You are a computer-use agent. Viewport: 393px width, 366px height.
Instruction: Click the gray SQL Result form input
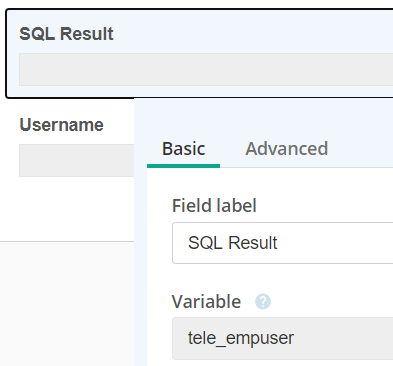(206, 69)
